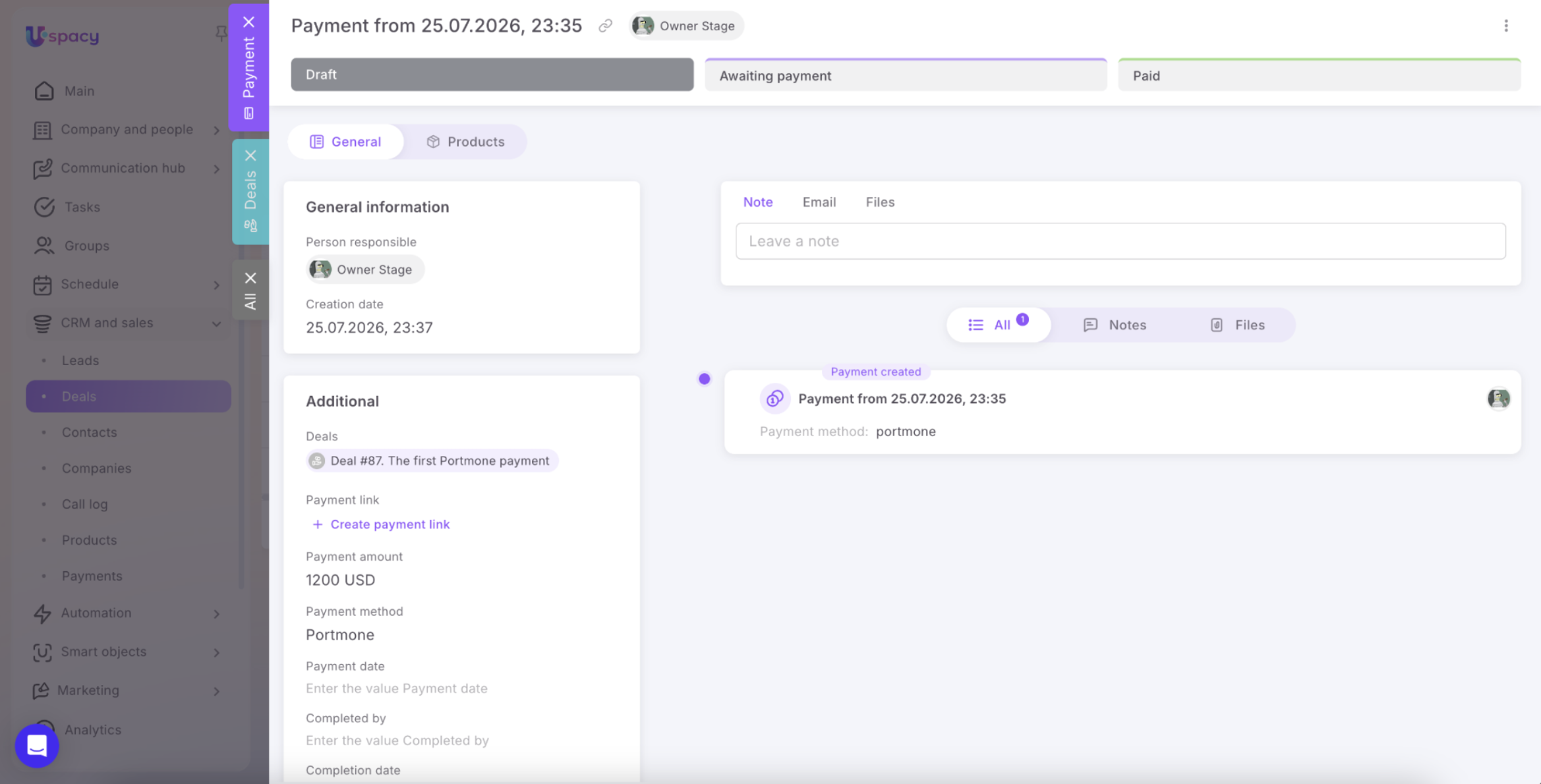Viewport: 1541px width, 784px height.
Task: Expand Smart objects submenu chevron
Action: click(x=216, y=652)
